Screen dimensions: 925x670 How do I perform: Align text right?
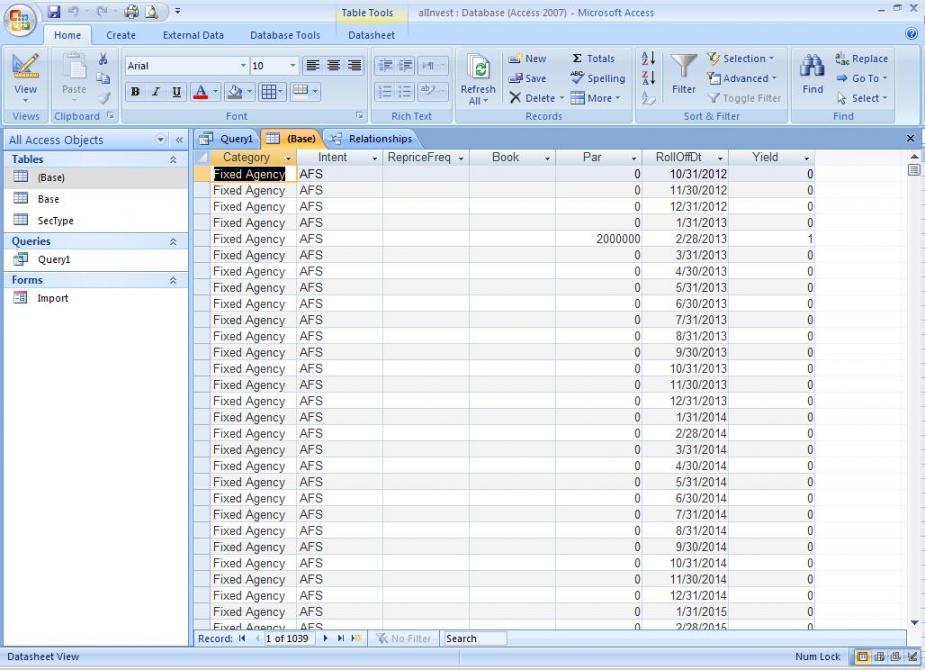pos(354,65)
